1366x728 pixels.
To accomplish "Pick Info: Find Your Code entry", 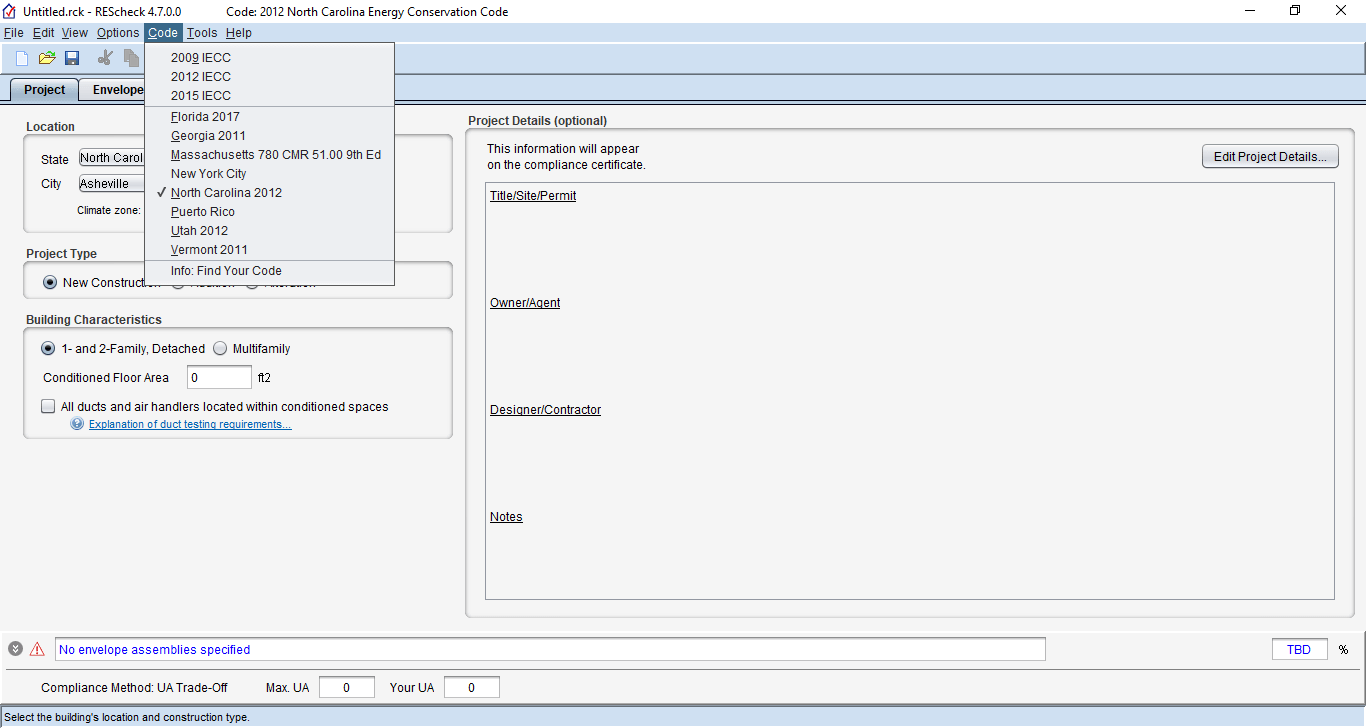I will pyautogui.click(x=226, y=271).
